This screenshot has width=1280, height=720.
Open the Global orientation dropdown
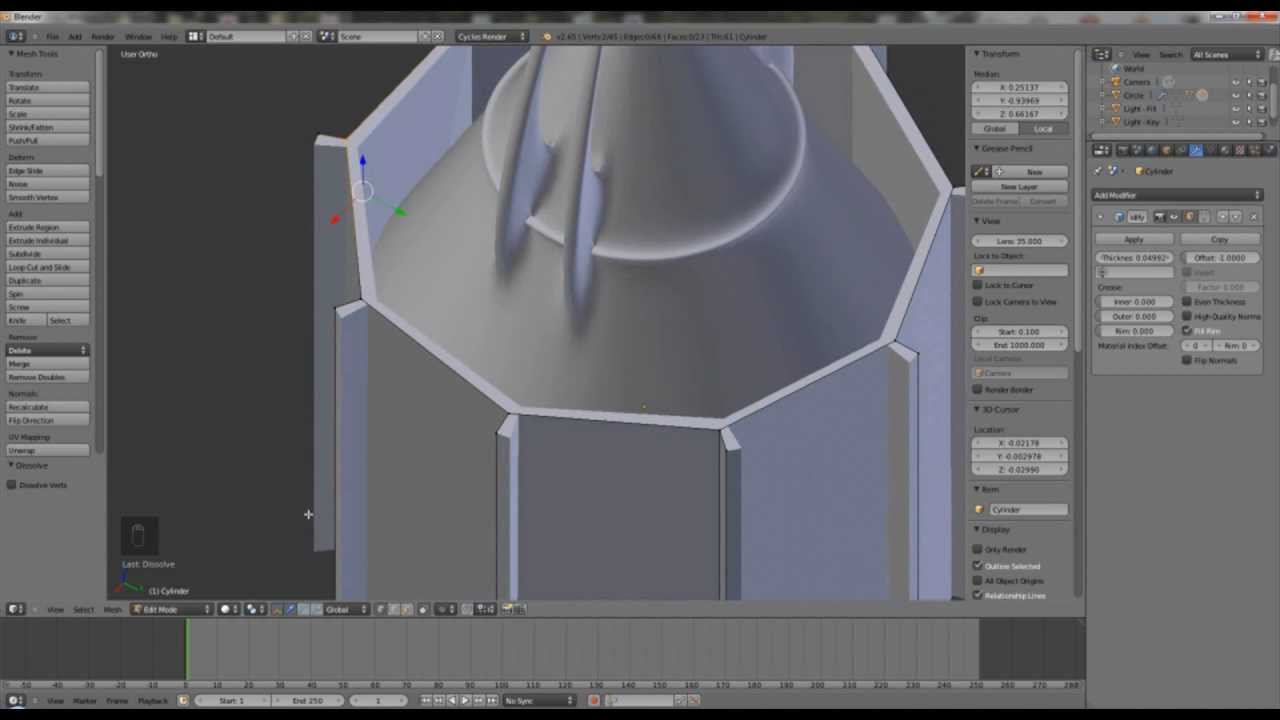coord(346,609)
